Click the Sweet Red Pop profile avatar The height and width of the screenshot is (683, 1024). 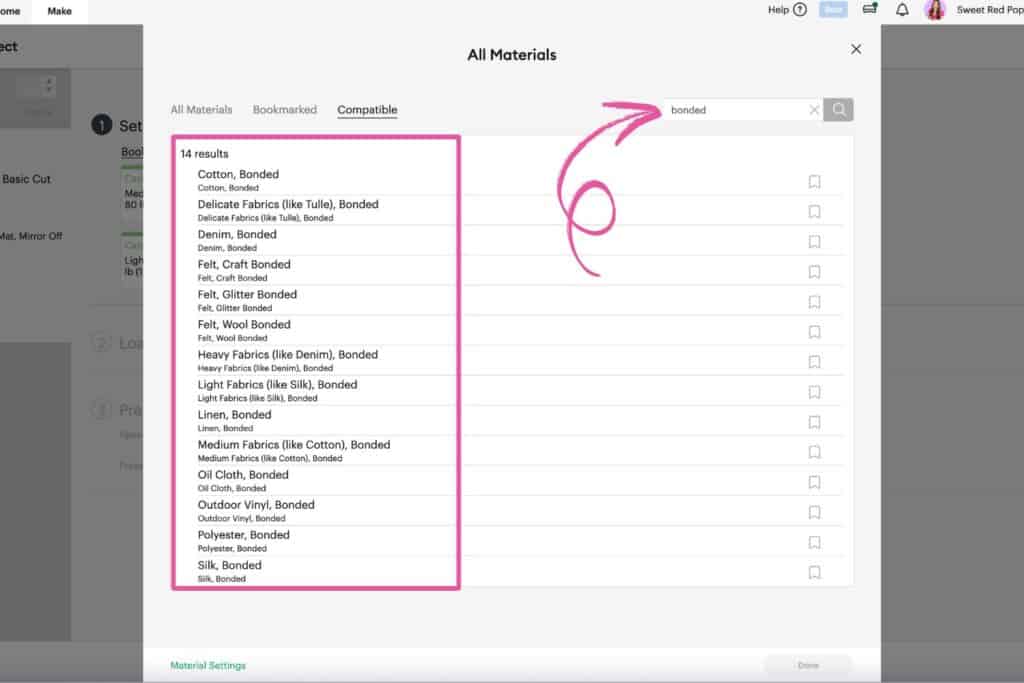click(x=935, y=10)
